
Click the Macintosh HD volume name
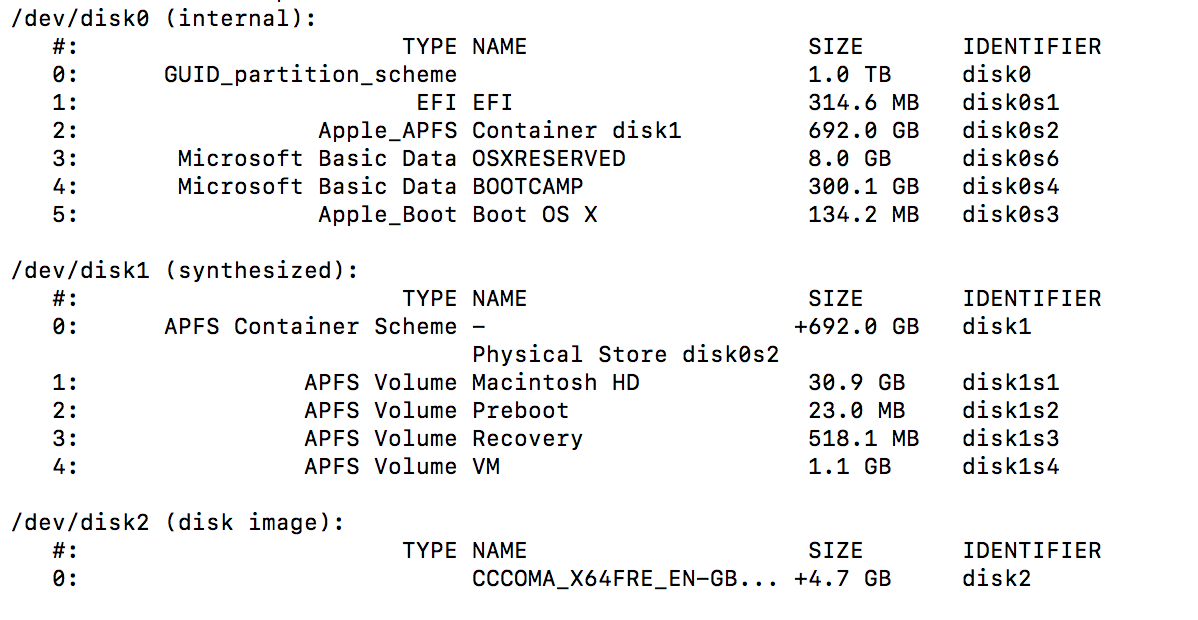tap(555, 382)
